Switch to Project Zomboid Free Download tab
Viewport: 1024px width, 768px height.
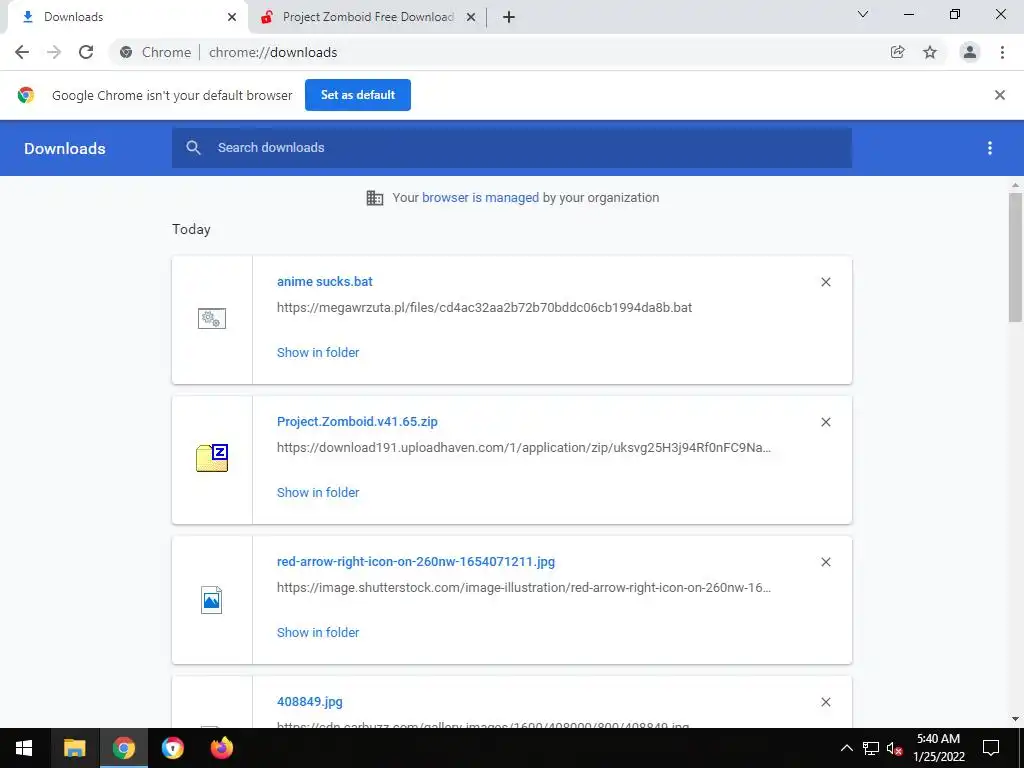[x=368, y=18]
